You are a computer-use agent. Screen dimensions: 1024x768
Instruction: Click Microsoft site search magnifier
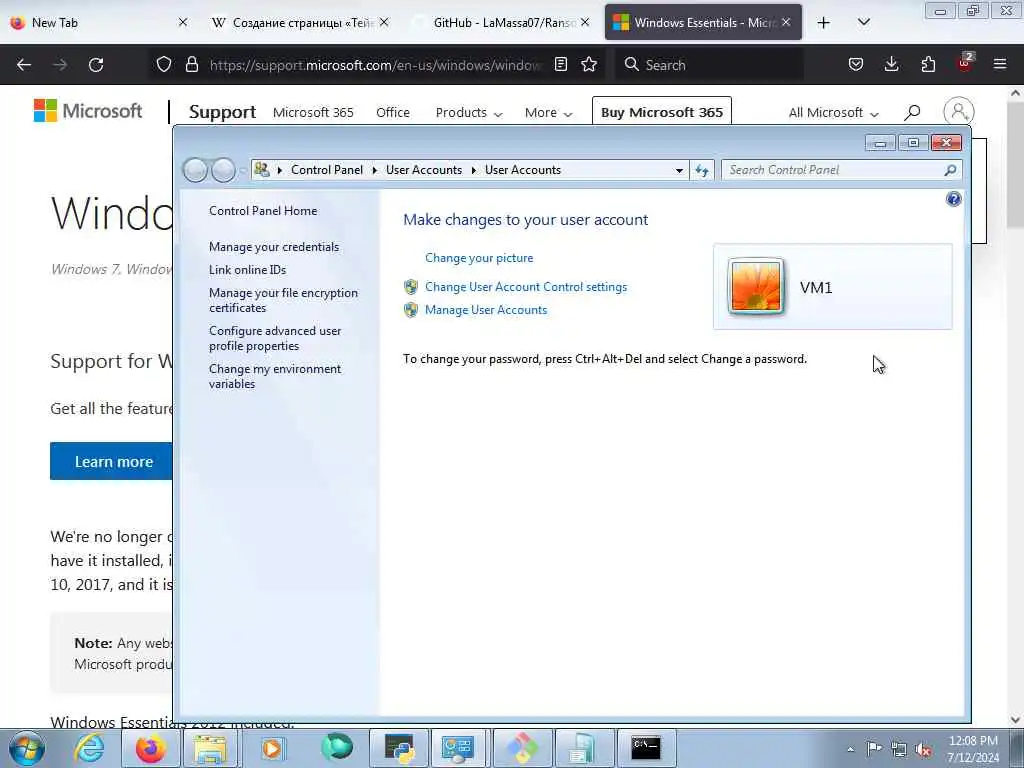click(x=912, y=112)
